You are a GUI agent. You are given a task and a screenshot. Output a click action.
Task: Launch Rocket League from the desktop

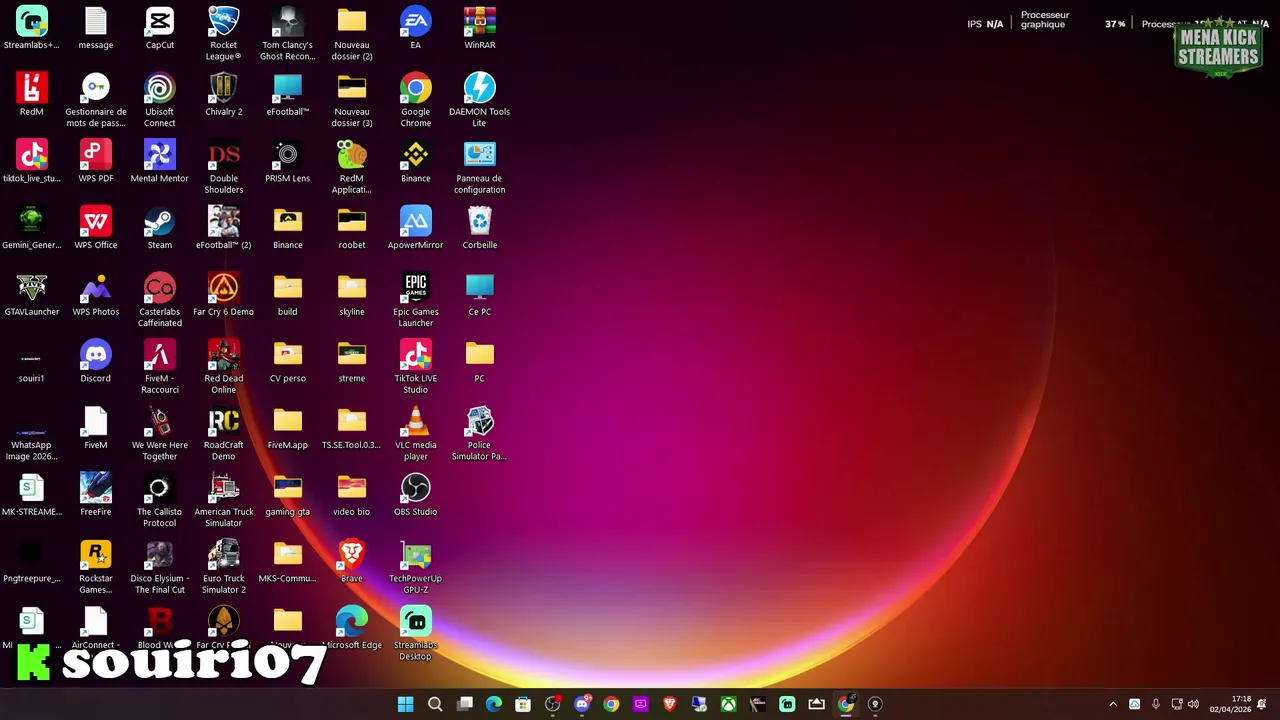(224, 33)
